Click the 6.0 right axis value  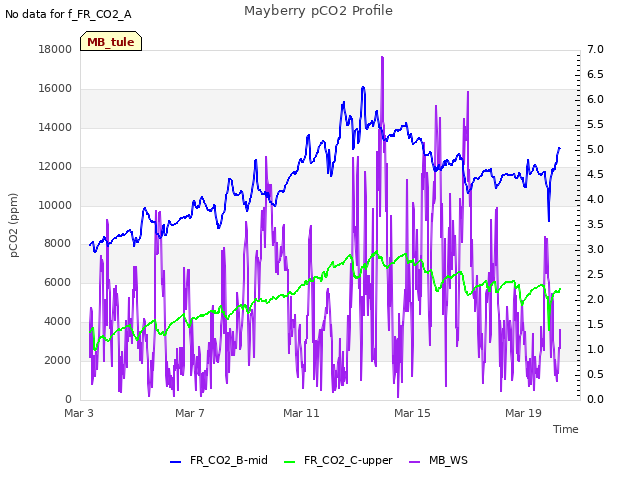(595, 100)
